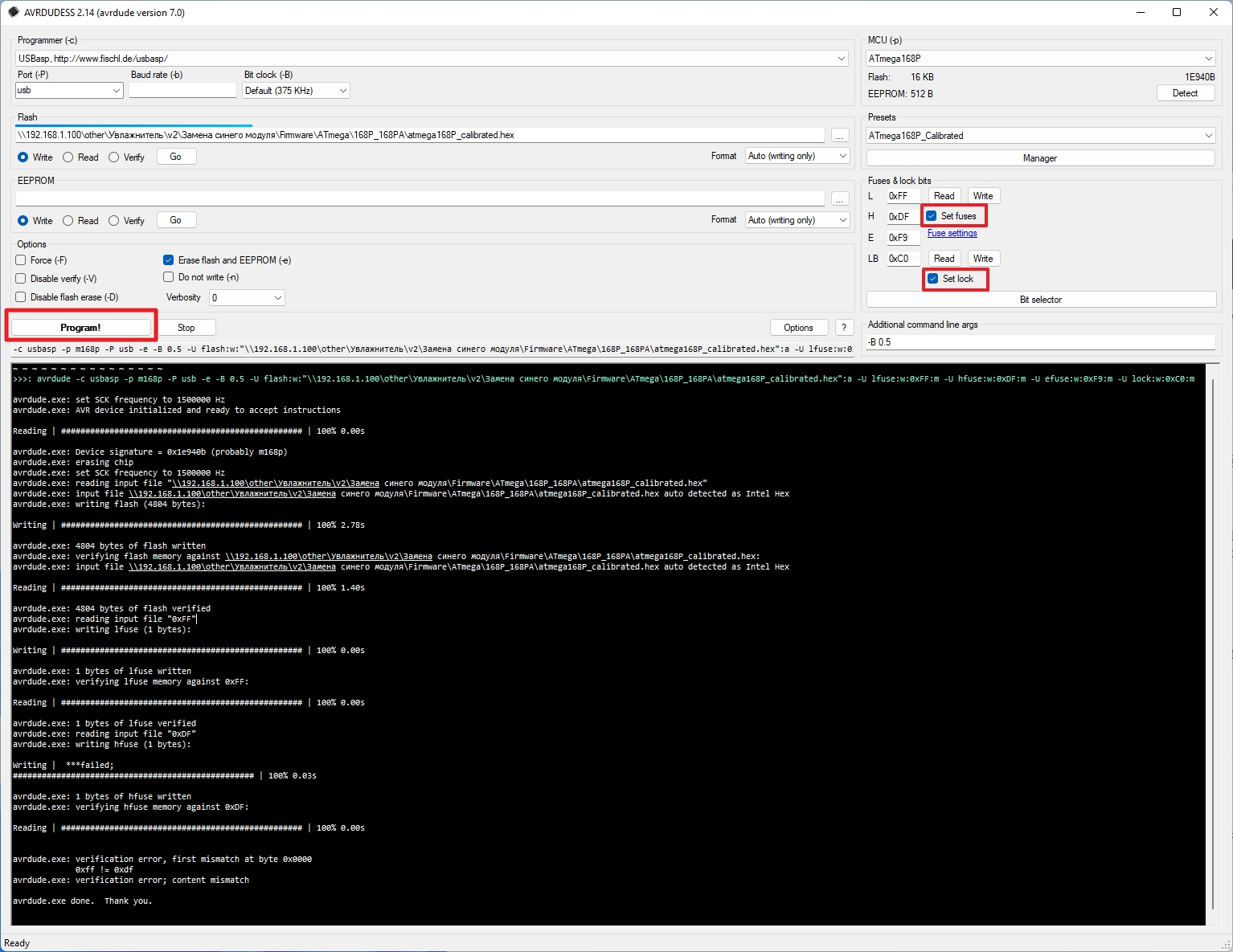Click the Writing ***failed; console line
This screenshot has width=1233, height=952.
[63, 766]
